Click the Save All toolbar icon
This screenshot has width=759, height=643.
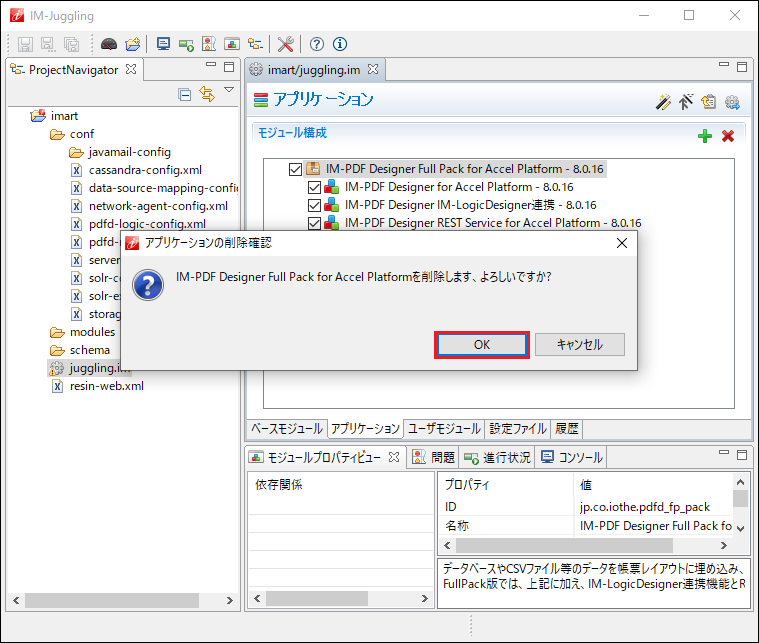click(x=72, y=44)
